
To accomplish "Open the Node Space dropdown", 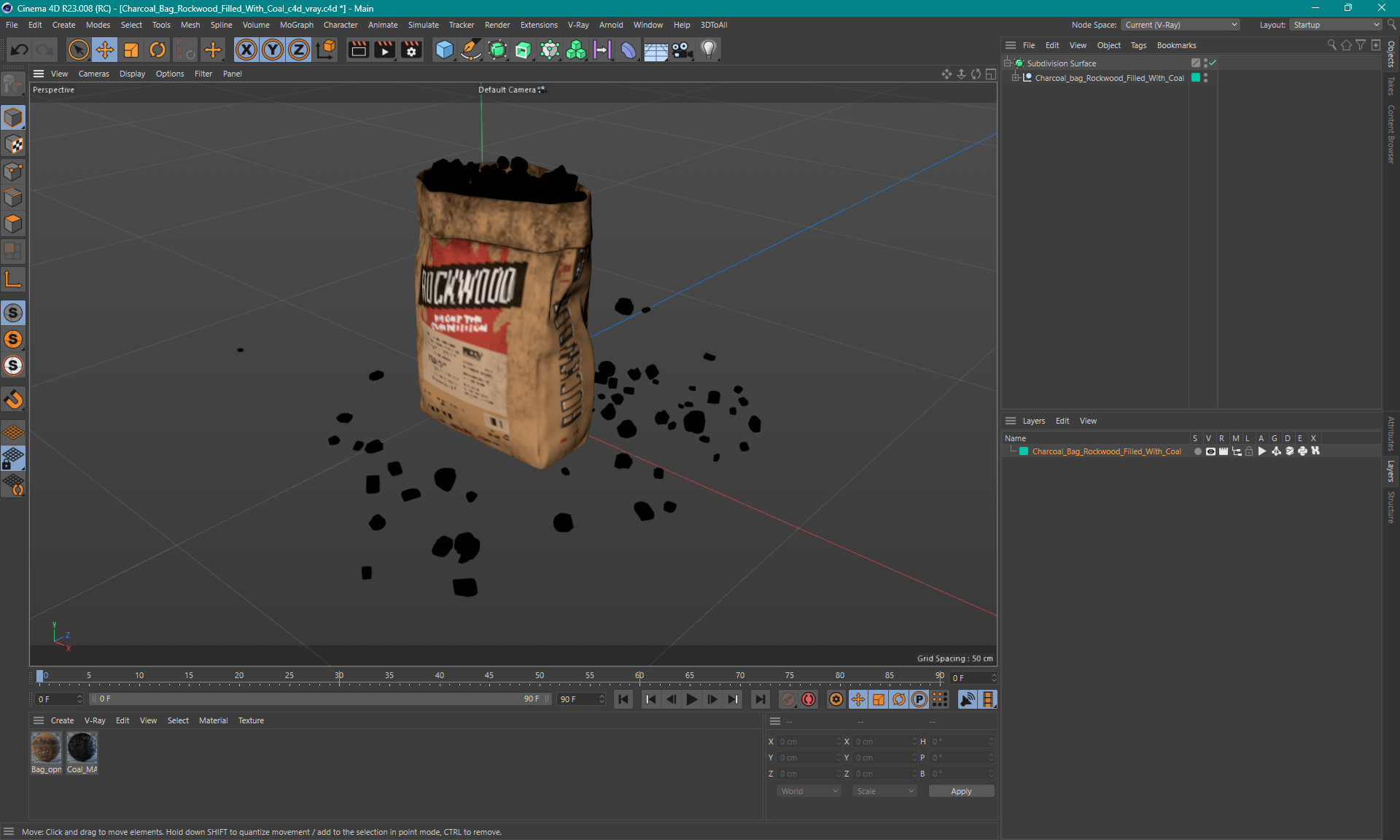I will coord(1180,25).
